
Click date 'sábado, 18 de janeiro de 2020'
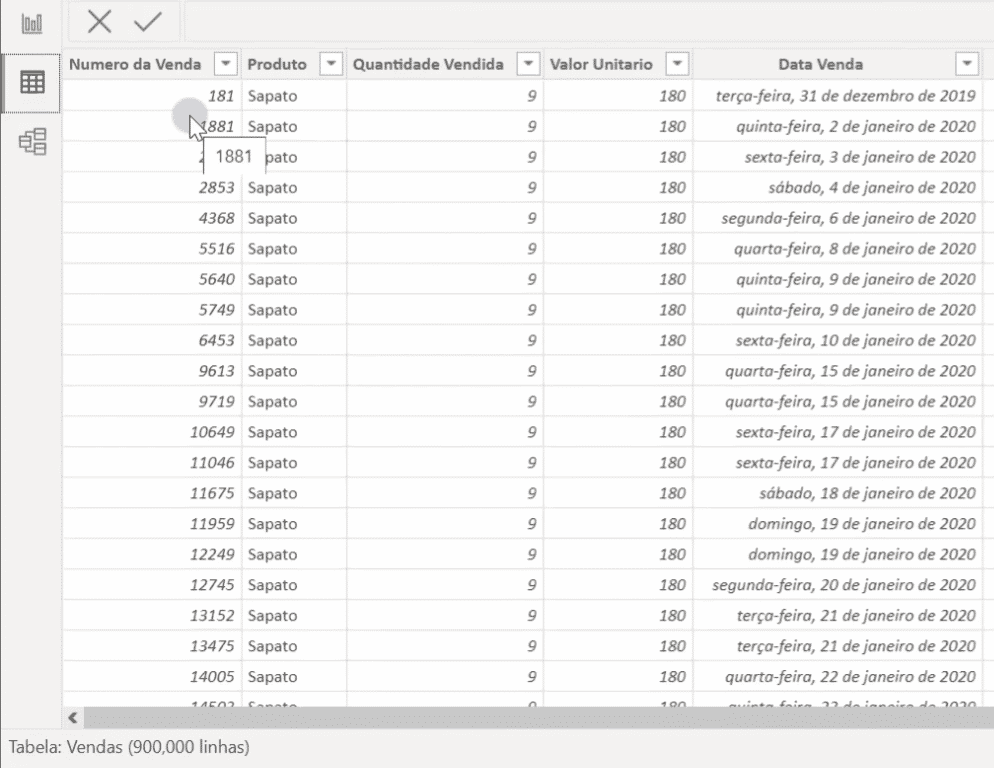867,493
